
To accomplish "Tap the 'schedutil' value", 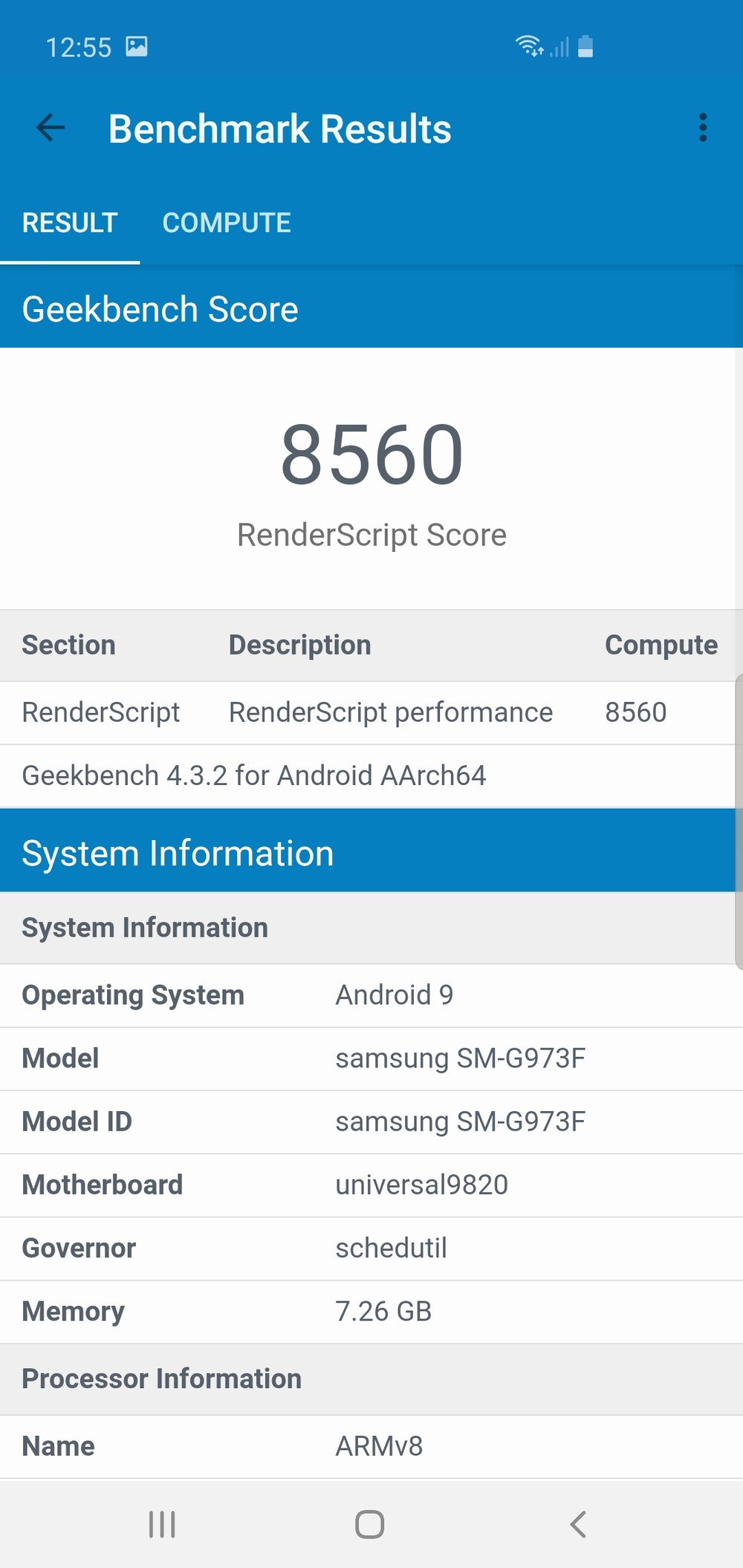I will tap(391, 1248).
